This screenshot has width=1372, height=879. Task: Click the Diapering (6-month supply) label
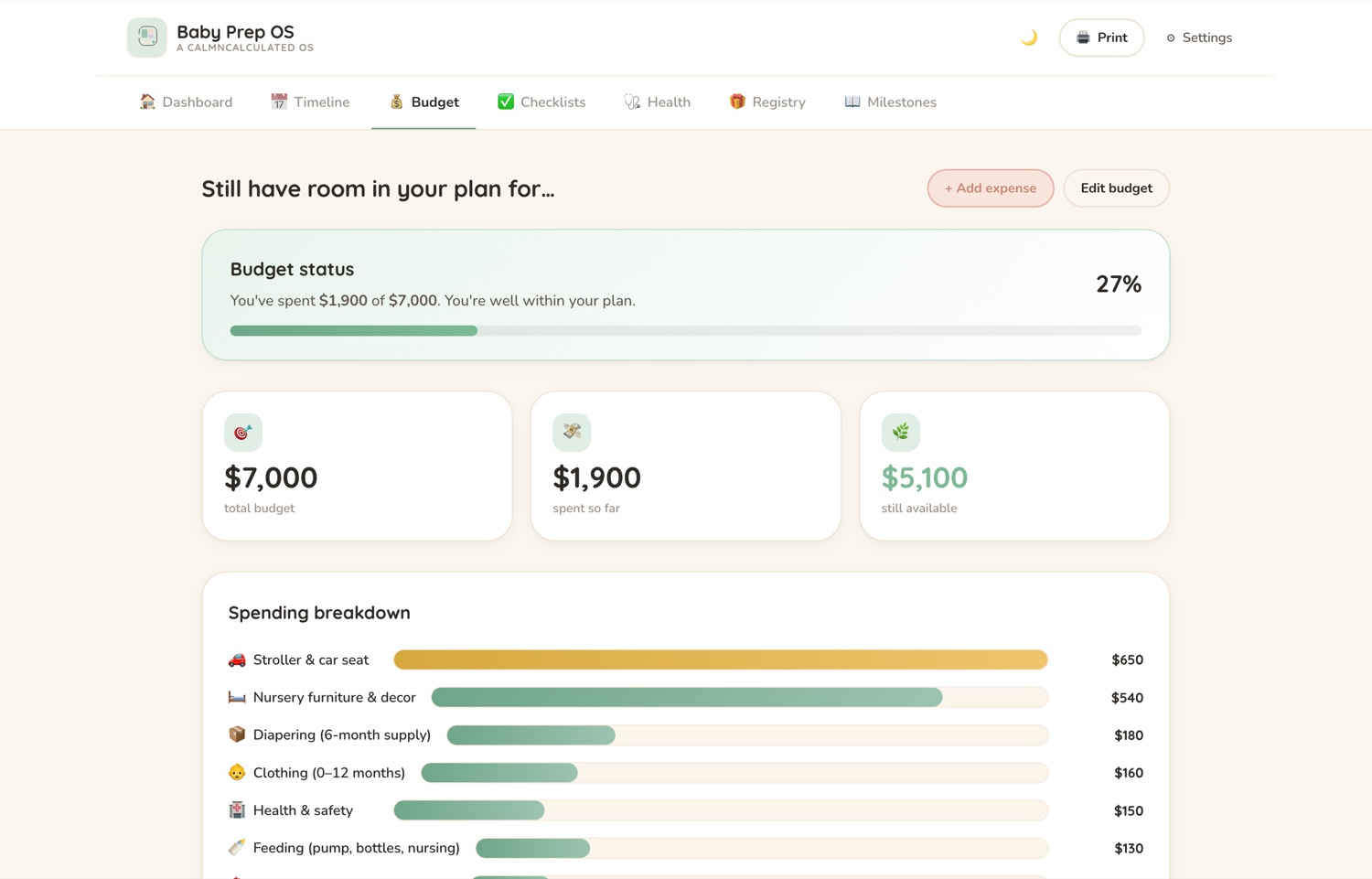point(342,734)
